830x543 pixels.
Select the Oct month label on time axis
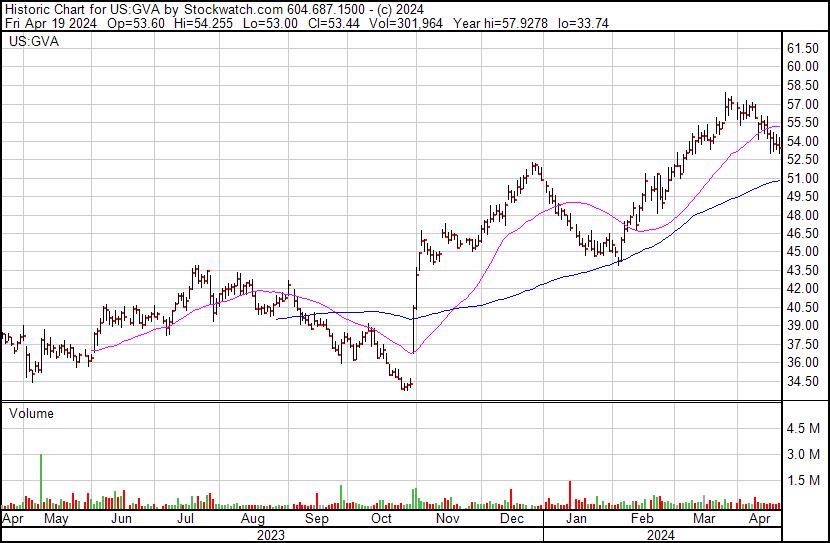(x=382, y=520)
